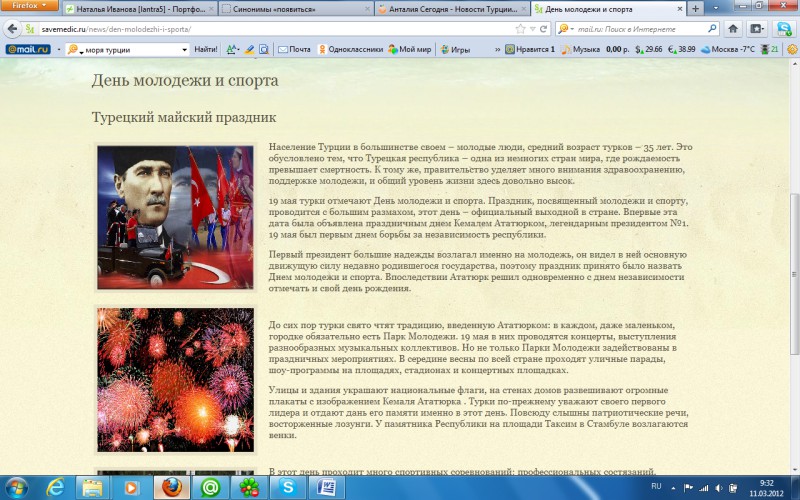The image size is (800, 500).
Task: Click the traffic light indicator showing 21
Action: click(769, 49)
